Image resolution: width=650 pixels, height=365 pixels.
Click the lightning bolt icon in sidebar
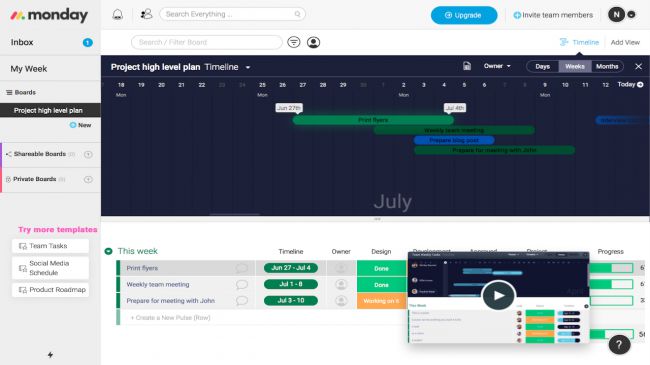50,355
